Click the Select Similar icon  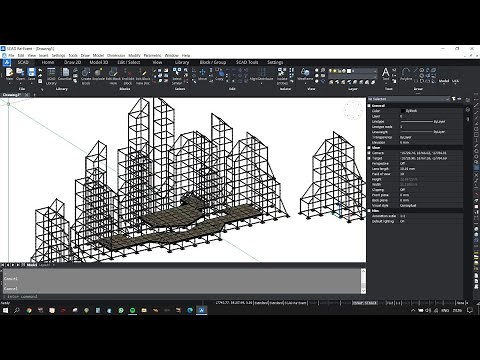(x=177, y=75)
